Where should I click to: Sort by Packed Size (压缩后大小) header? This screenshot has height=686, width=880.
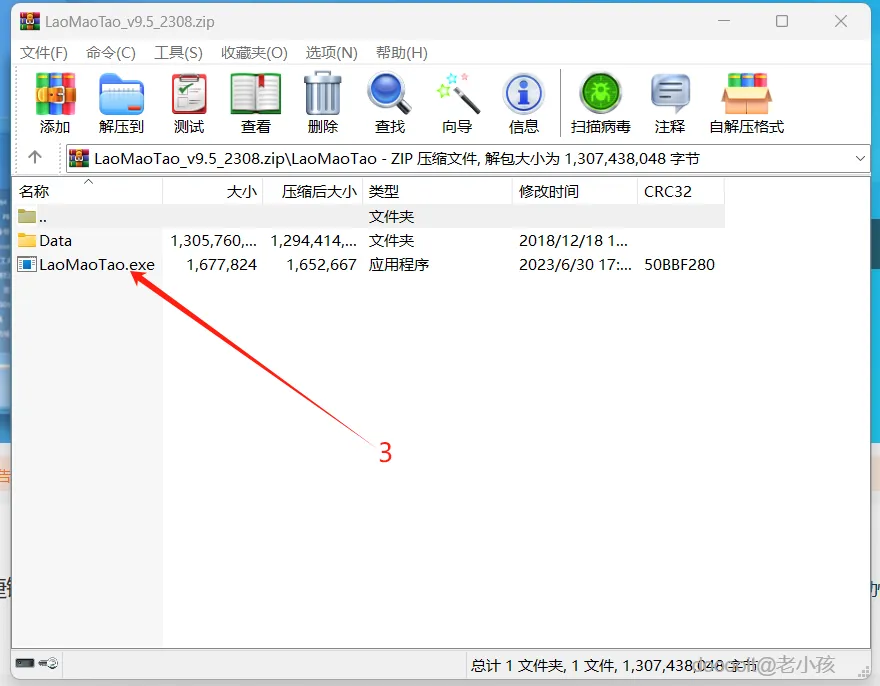pyautogui.click(x=313, y=191)
